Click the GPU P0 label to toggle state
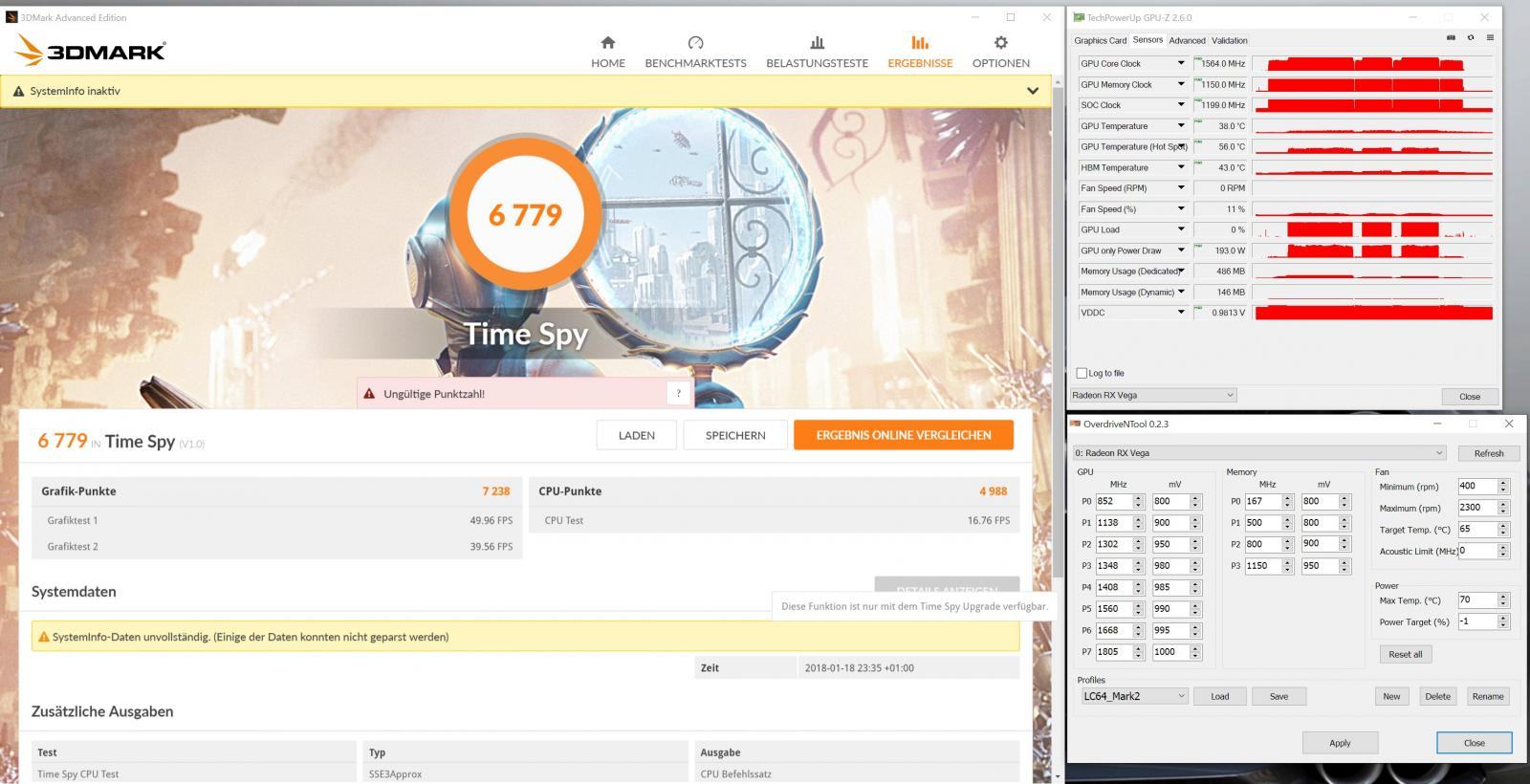The height and width of the screenshot is (784, 1530). (x=1086, y=501)
